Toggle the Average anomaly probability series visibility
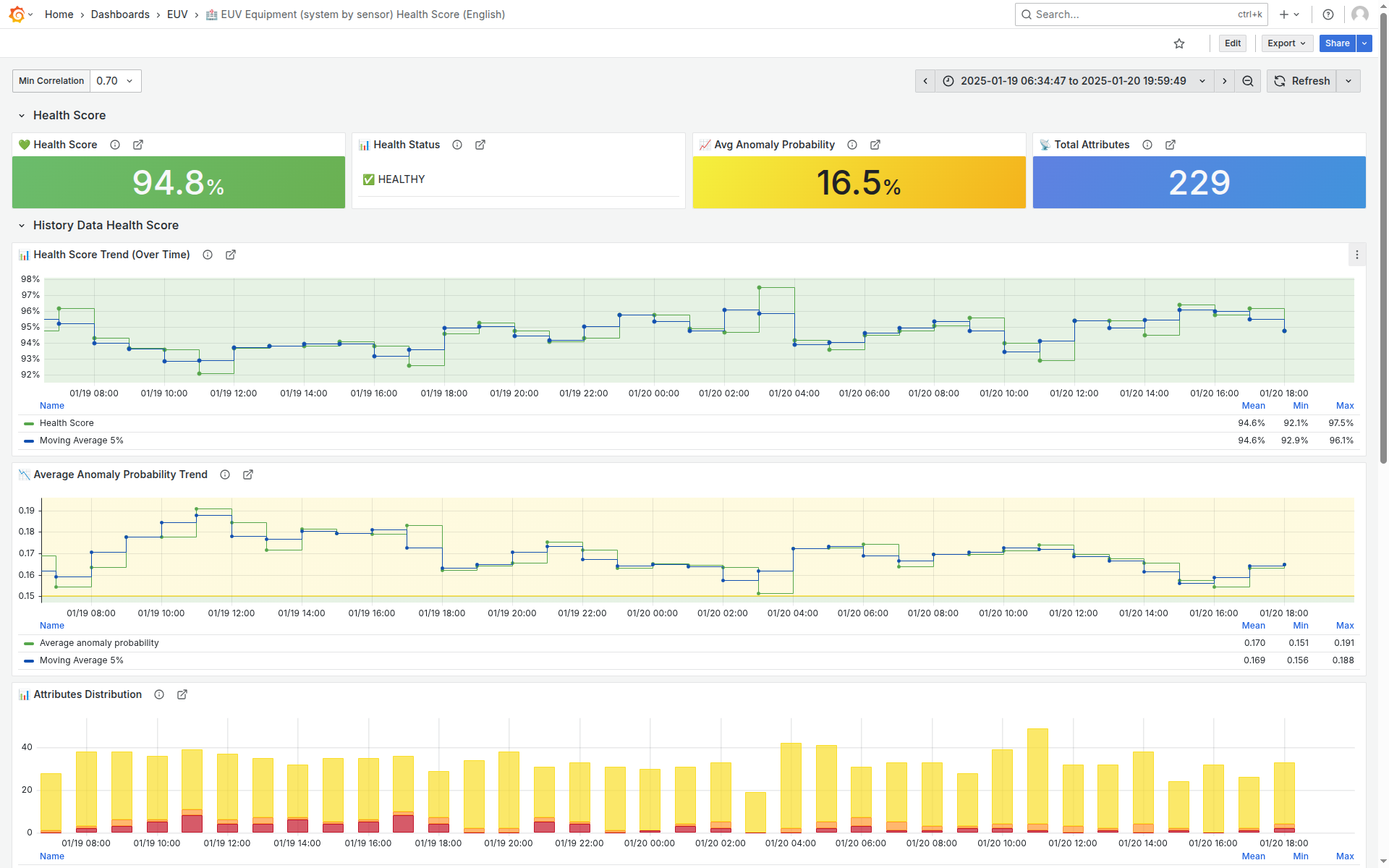1389x868 pixels. click(x=99, y=642)
